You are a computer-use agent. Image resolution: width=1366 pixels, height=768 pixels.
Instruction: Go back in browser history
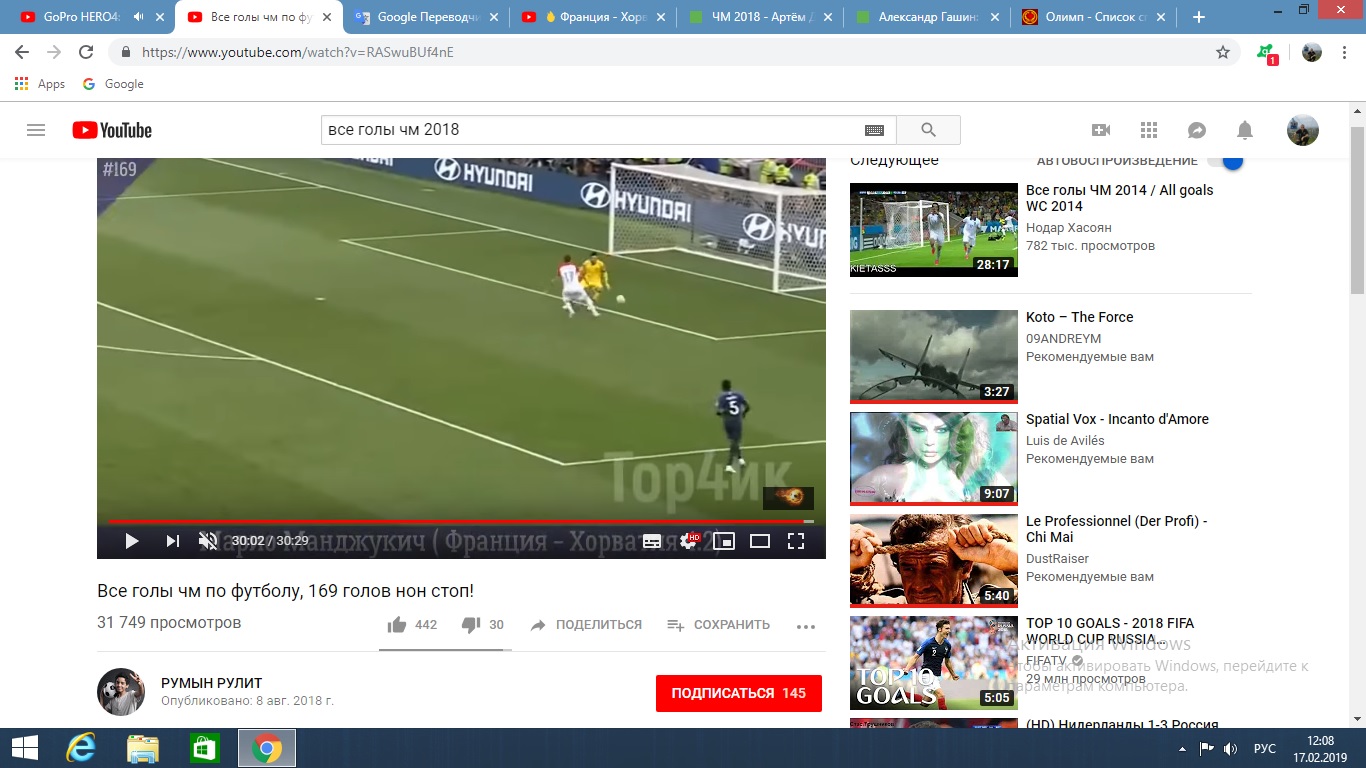point(22,52)
